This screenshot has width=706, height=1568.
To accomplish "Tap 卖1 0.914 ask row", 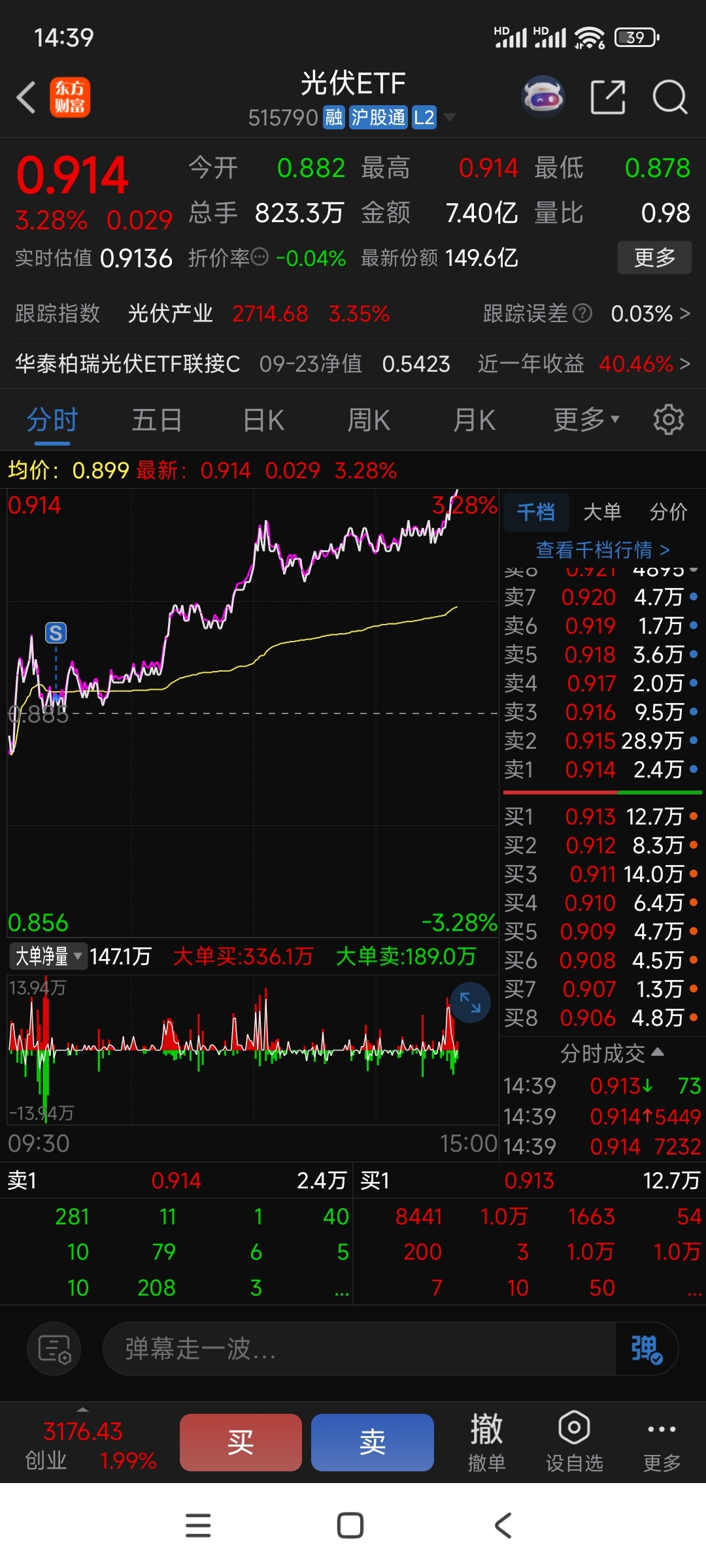I will (601, 770).
